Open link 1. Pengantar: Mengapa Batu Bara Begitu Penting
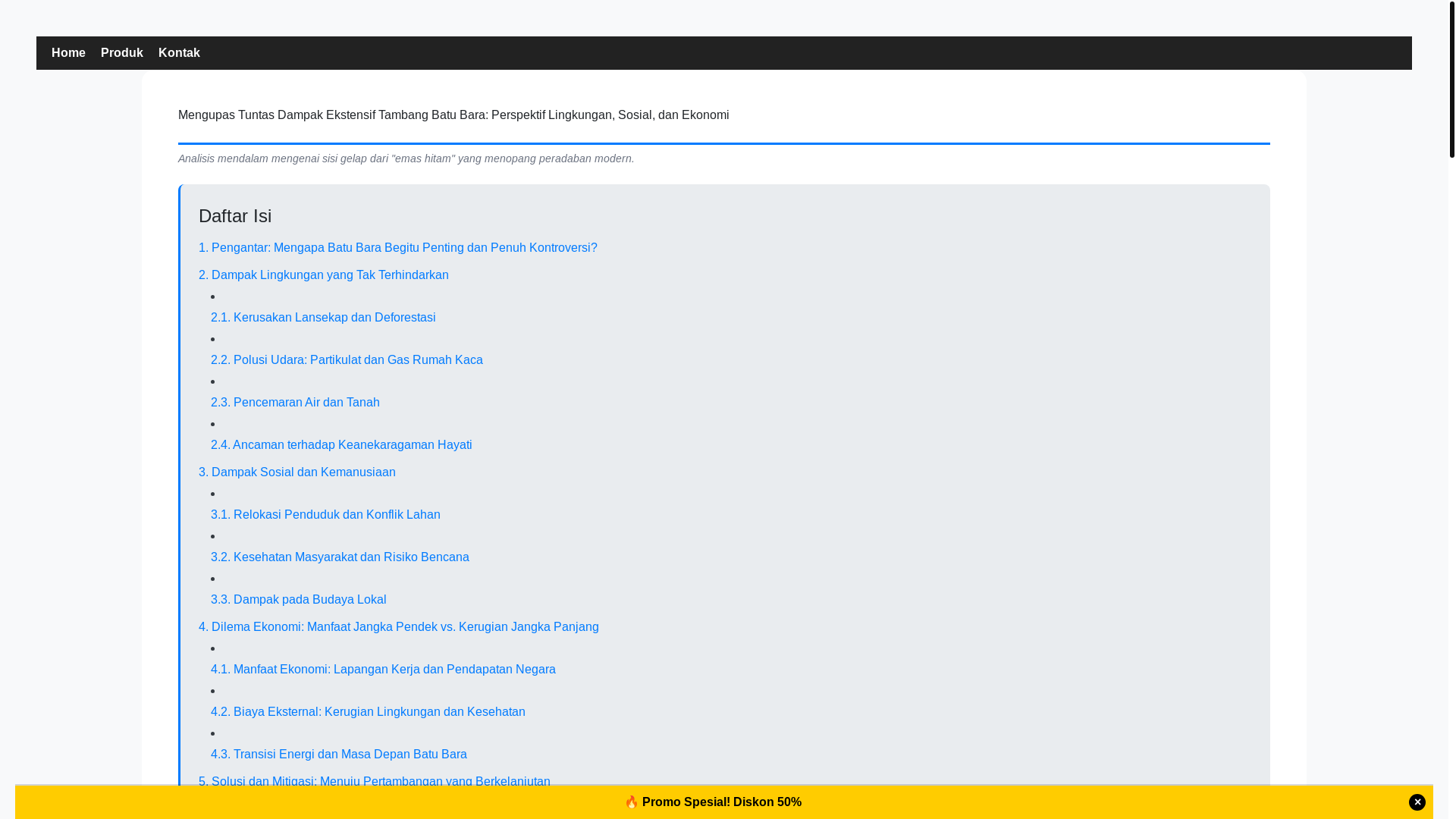The width and height of the screenshot is (1456, 819). pos(398,248)
